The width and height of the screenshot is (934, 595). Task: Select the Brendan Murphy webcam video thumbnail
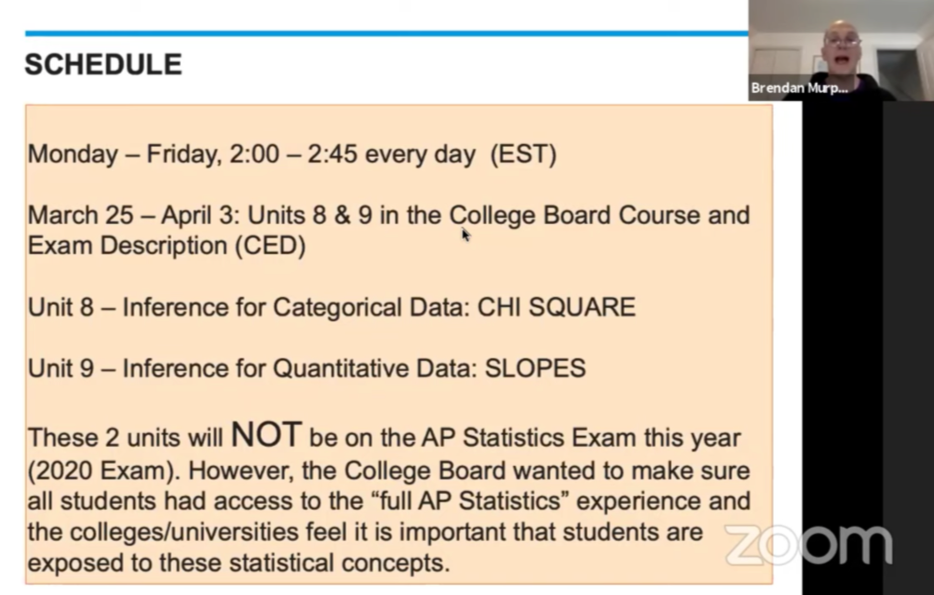coord(841,50)
